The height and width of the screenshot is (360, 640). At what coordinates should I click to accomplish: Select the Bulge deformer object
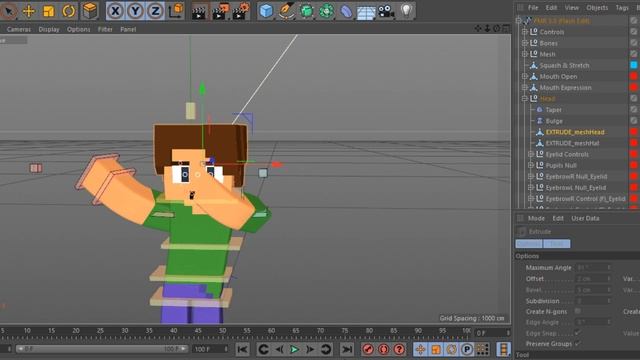pyautogui.click(x=554, y=121)
